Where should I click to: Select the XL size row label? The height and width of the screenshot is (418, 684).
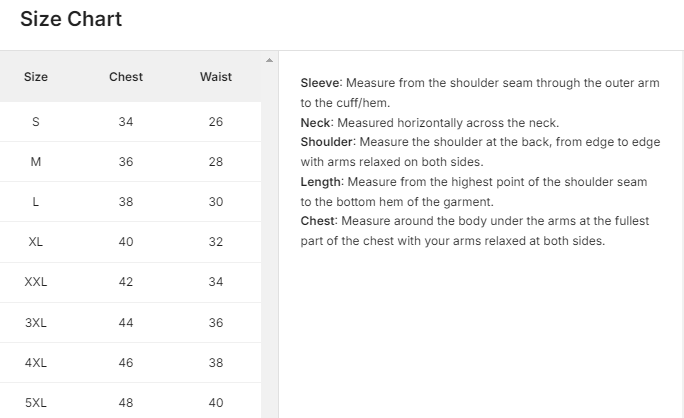click(36, 242)
